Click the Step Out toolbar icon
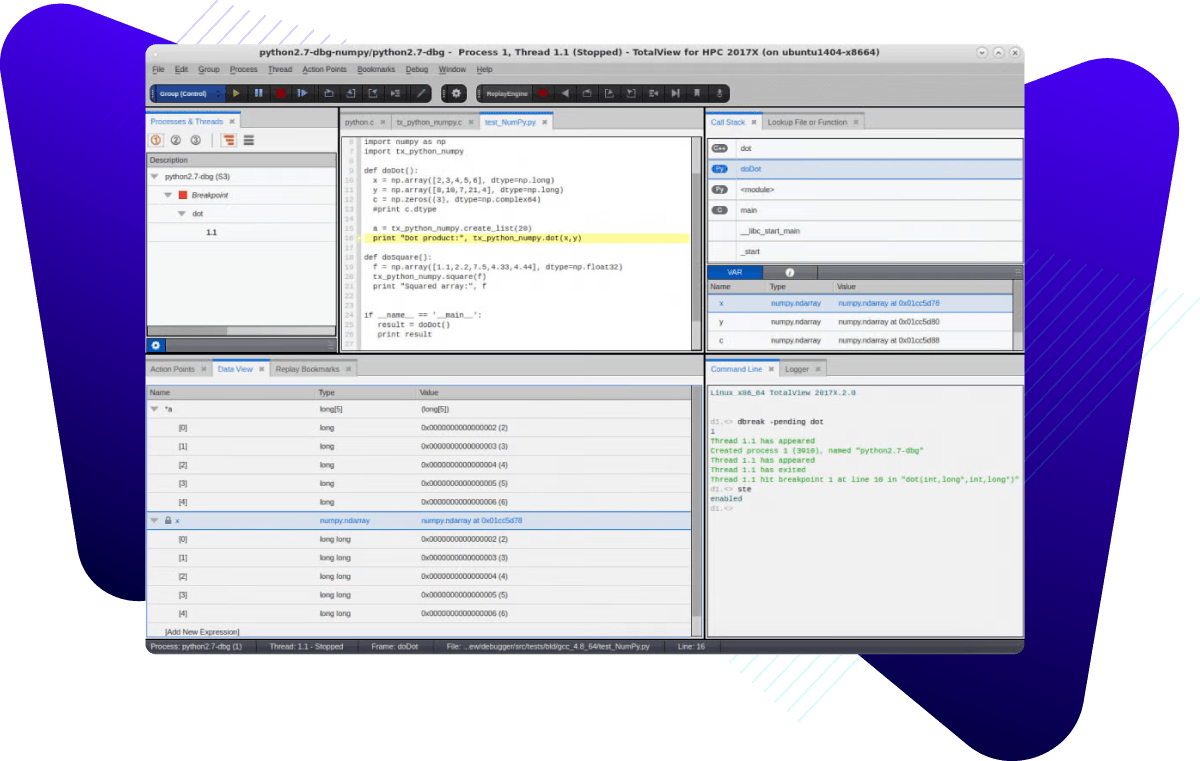This screenshot has width=1200, height=761. 373,93
